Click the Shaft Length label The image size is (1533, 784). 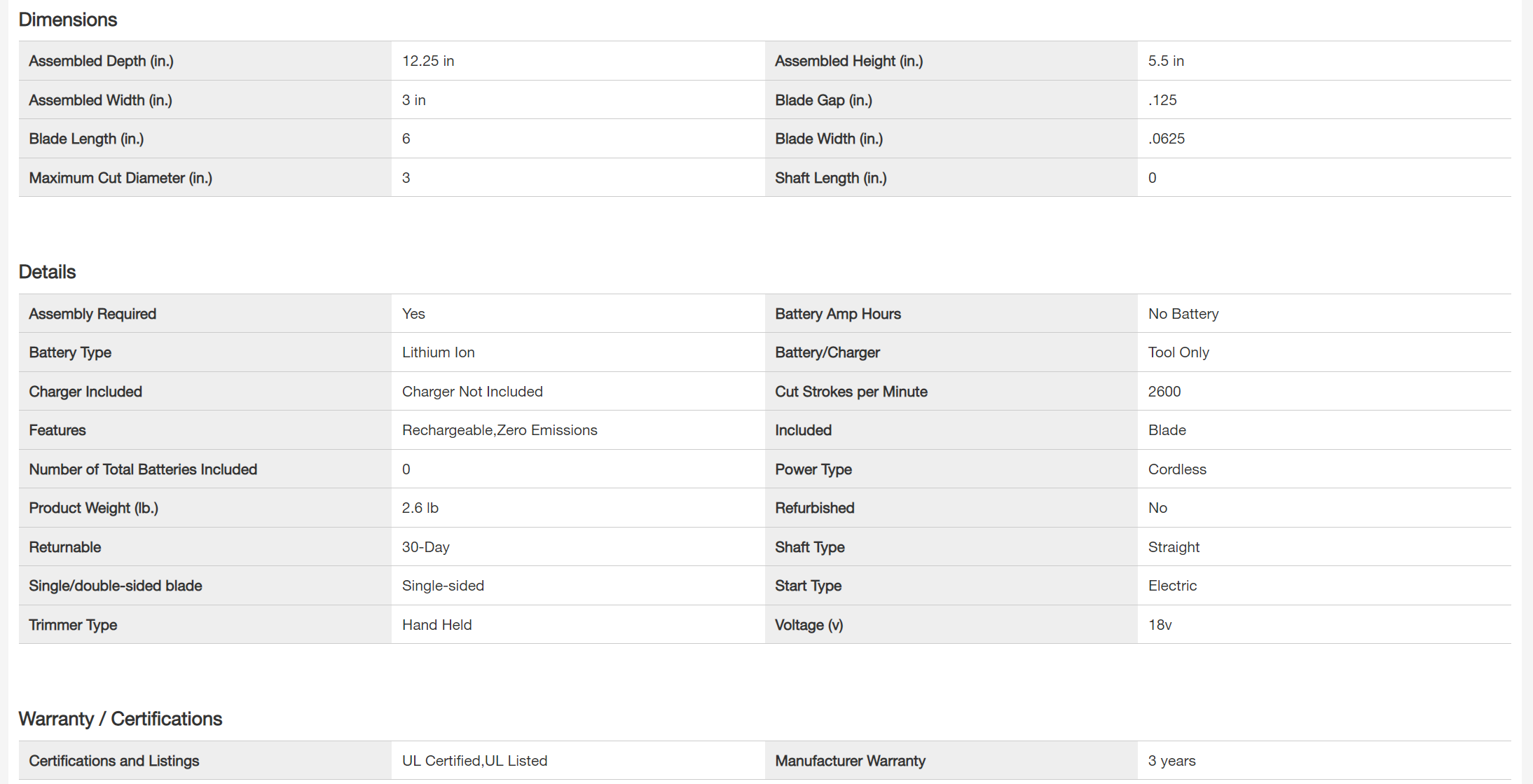[x=830, y=178]
